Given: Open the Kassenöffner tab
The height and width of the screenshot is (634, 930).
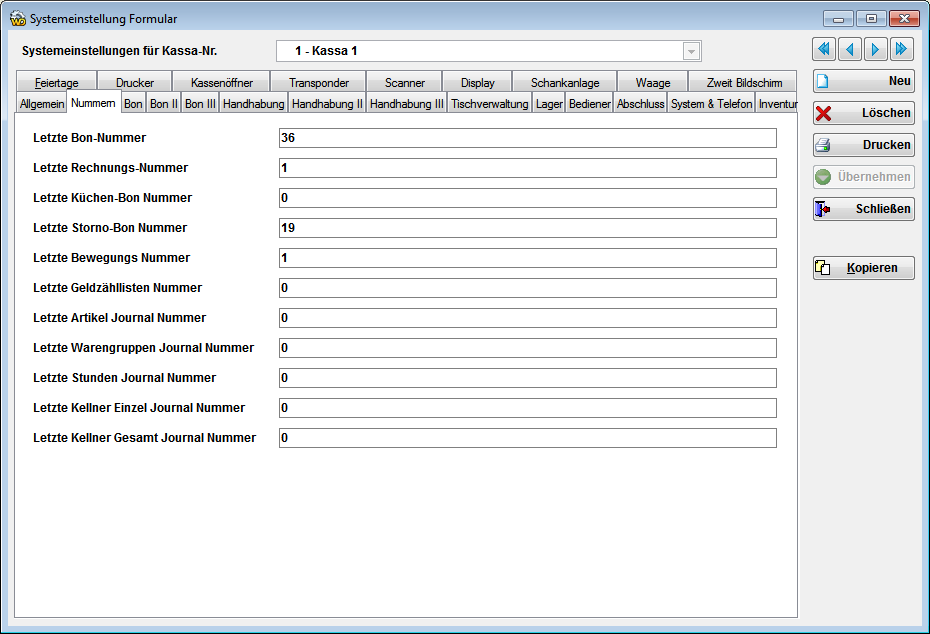Looking at the screenshot, I should pyautogui.click(x=222, y=82).
